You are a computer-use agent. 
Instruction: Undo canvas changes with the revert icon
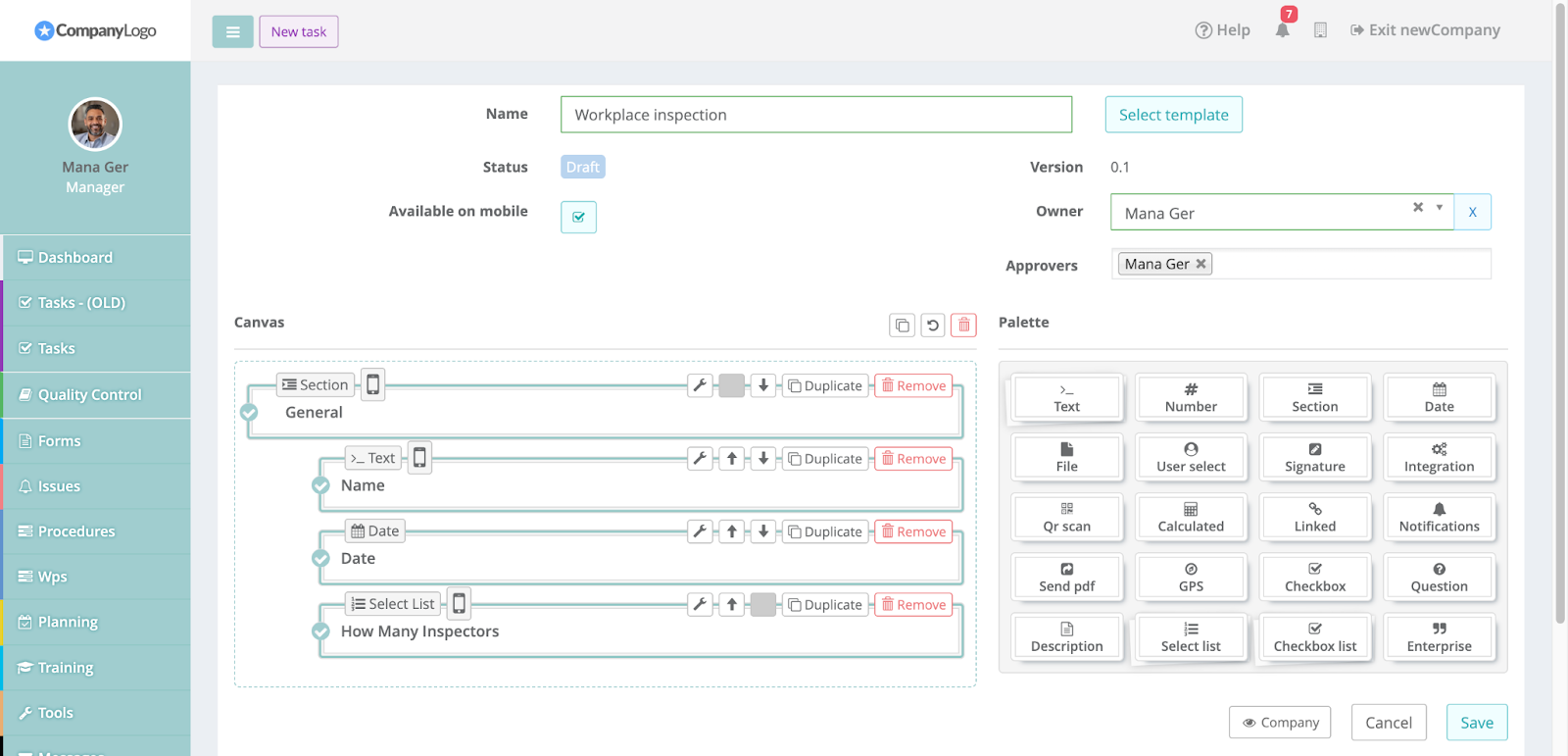933,325
